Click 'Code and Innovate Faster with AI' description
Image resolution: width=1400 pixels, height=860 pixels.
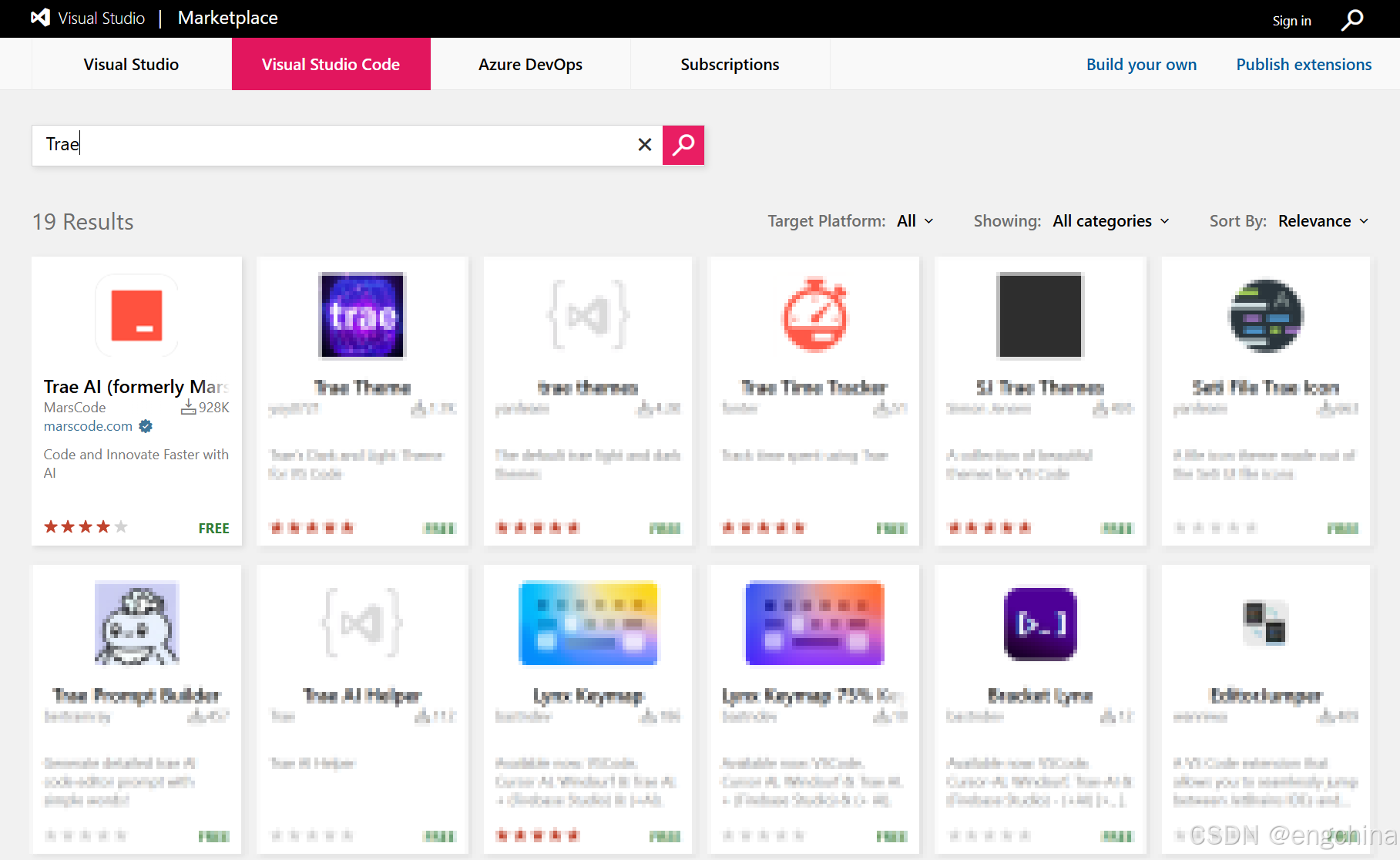point(136,463)
